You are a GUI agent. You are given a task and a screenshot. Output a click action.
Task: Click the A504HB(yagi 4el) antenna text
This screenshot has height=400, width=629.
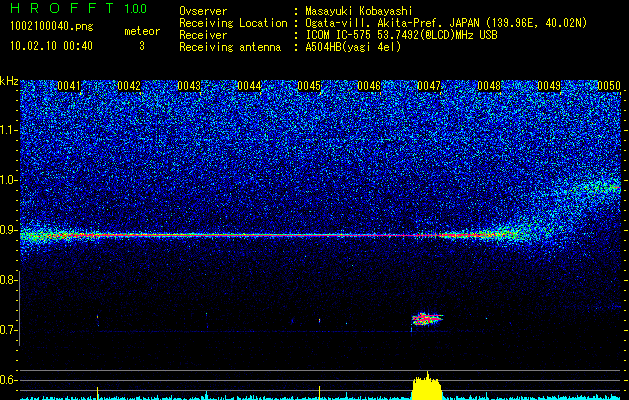pyautogui.click(x=353, y=47)
